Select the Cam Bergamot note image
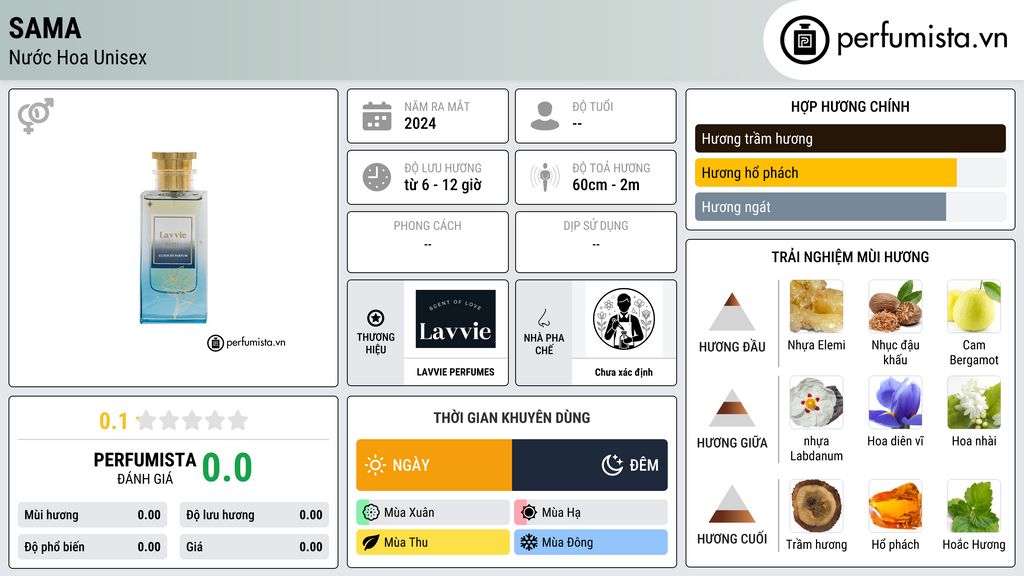This screenshot has width=1024, height=576. [x=974, y=306]
